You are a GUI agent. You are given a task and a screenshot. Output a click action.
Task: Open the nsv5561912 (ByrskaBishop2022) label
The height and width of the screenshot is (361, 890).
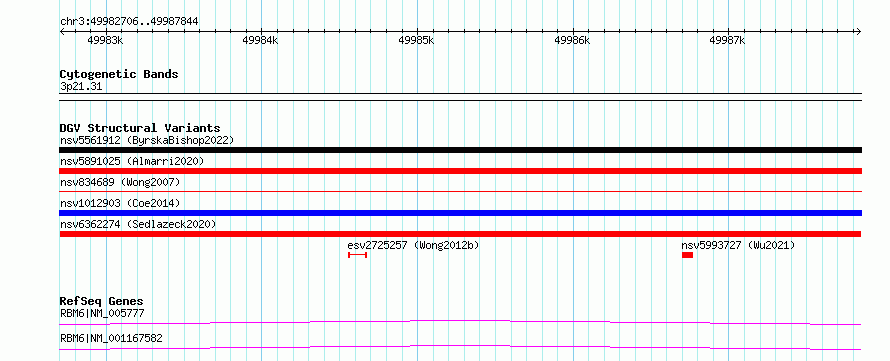(x=147, y=140)
